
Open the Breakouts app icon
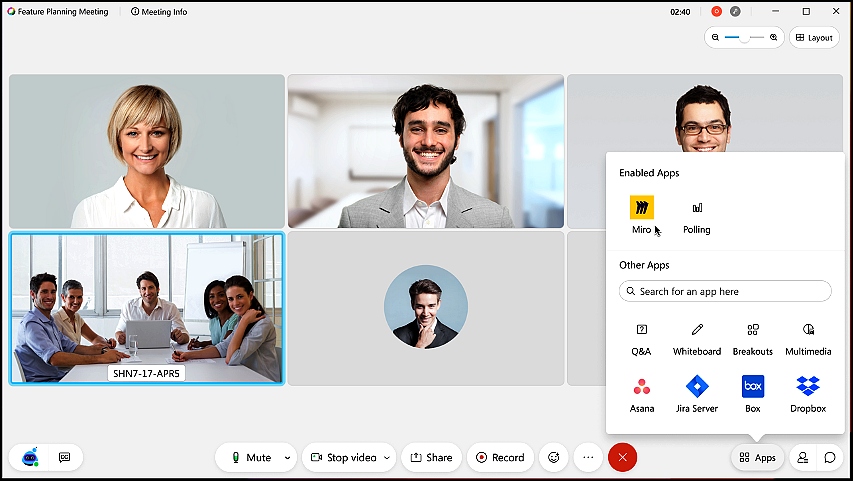pos(753,330)
